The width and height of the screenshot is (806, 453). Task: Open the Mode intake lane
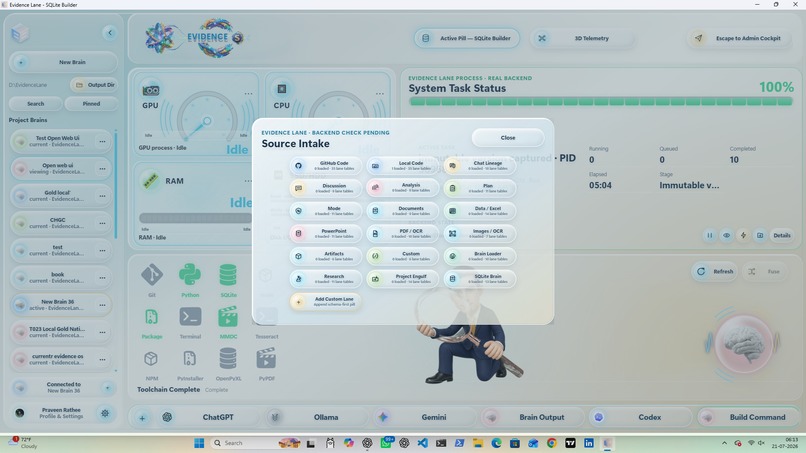(325, 211)
